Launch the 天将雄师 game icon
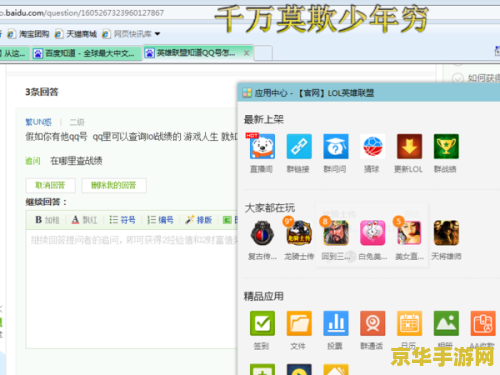This screenshot has height=375, width=500. pos(446,233)
